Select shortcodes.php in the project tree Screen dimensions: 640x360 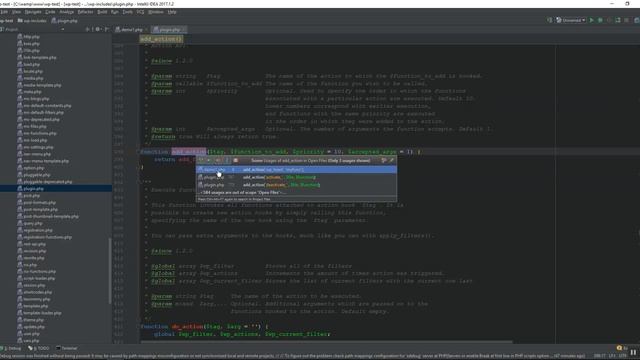pyautogui.click(x=35, y=292)
